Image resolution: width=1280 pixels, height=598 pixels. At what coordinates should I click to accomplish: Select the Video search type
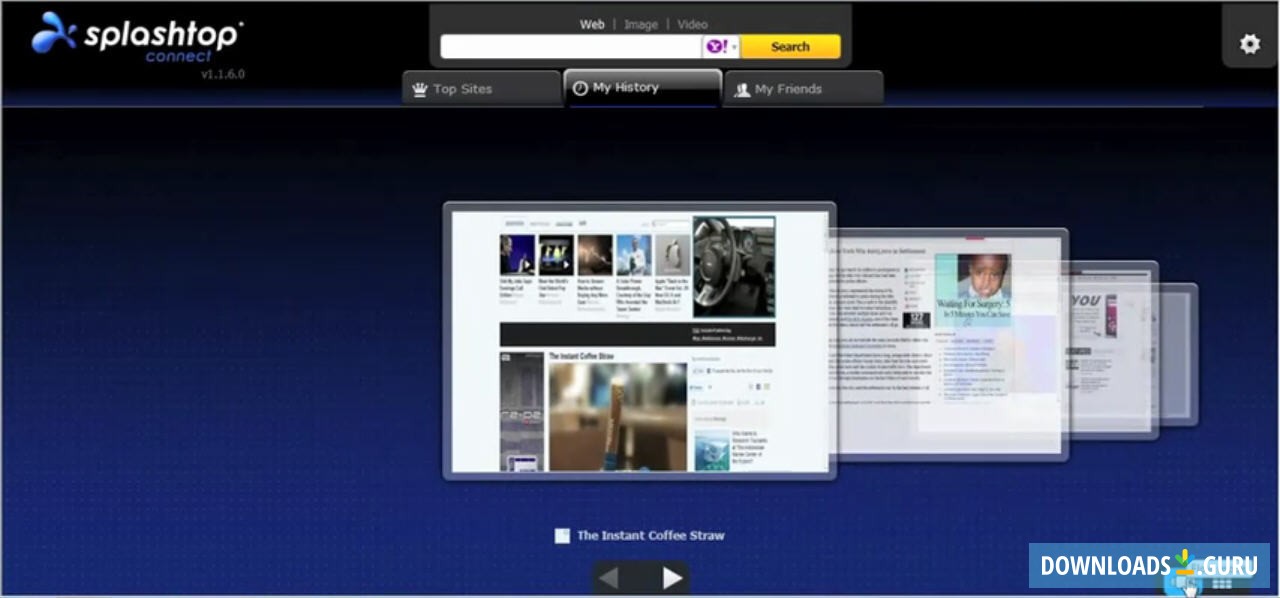[x=692, y=24]
